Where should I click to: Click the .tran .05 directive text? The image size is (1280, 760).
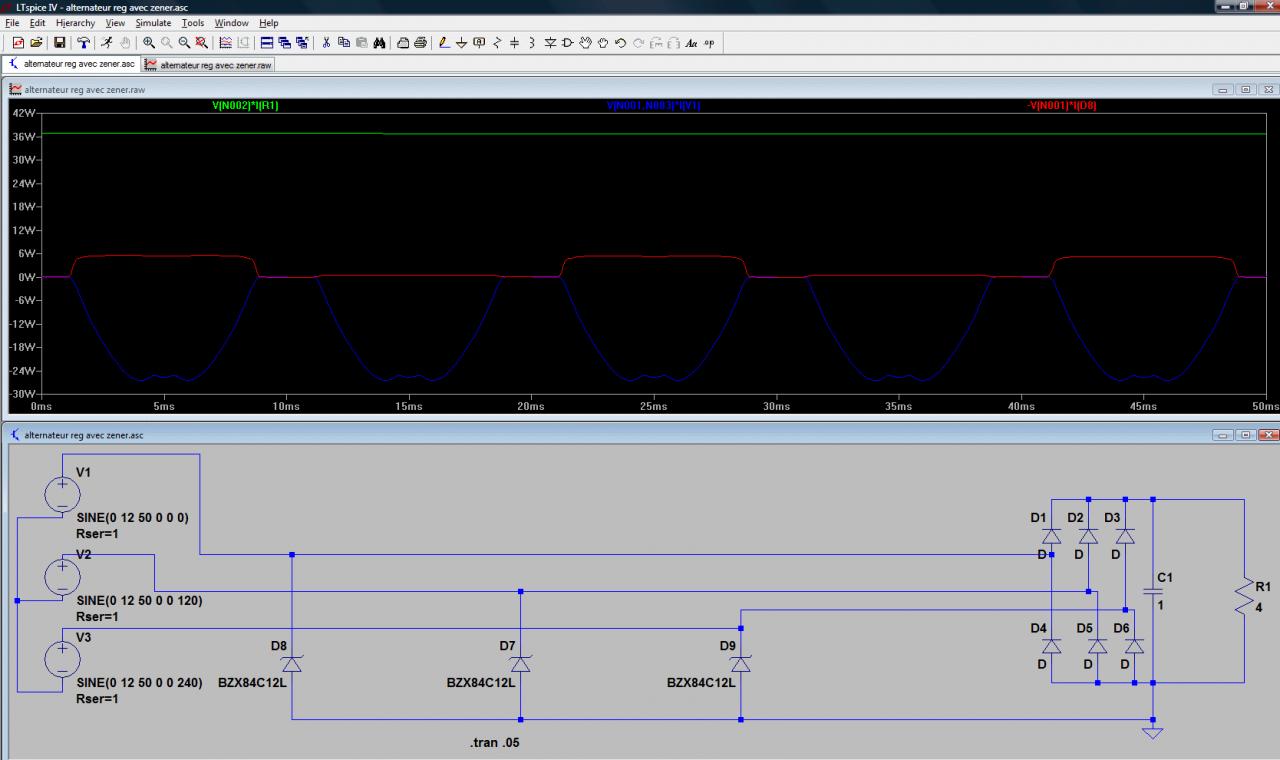click(x=494, y=743)
